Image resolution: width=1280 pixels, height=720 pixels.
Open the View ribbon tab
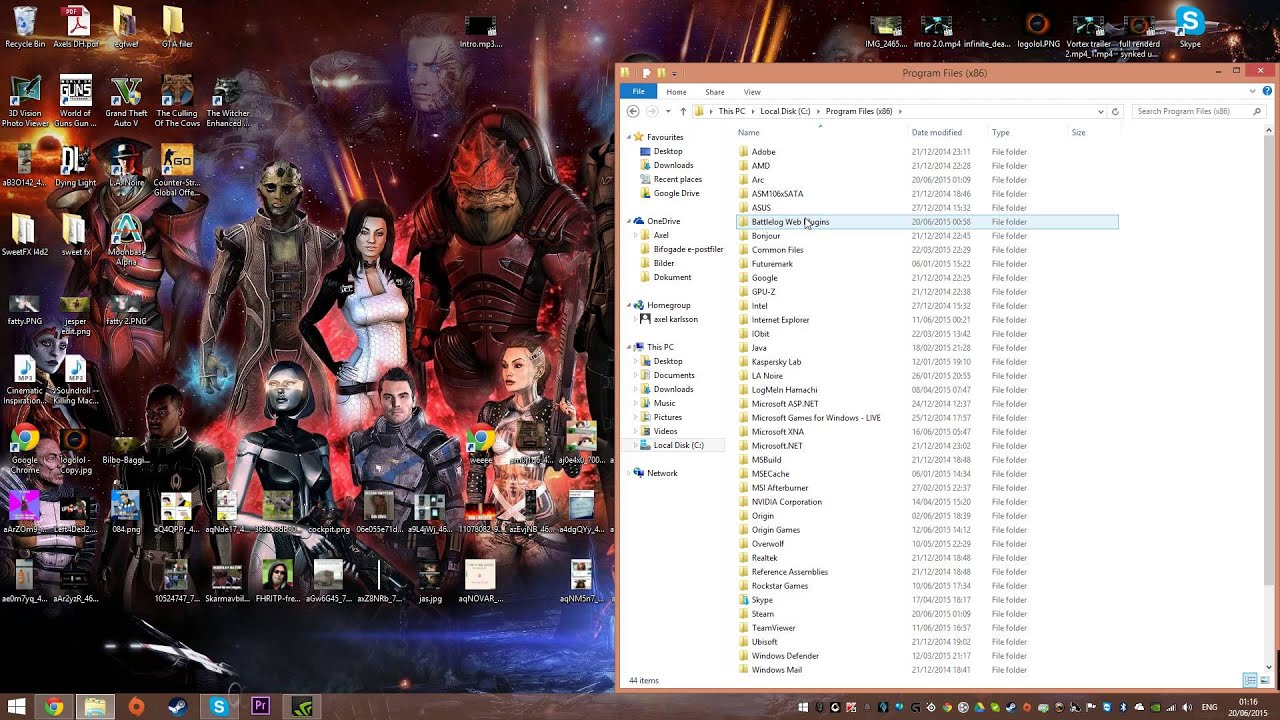click(752, 91)
